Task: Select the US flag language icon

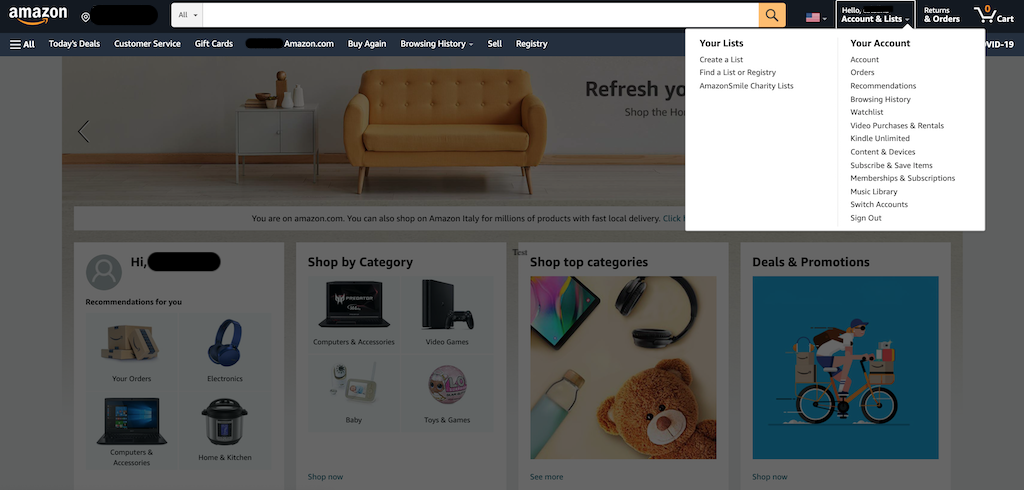Action: 816,18
